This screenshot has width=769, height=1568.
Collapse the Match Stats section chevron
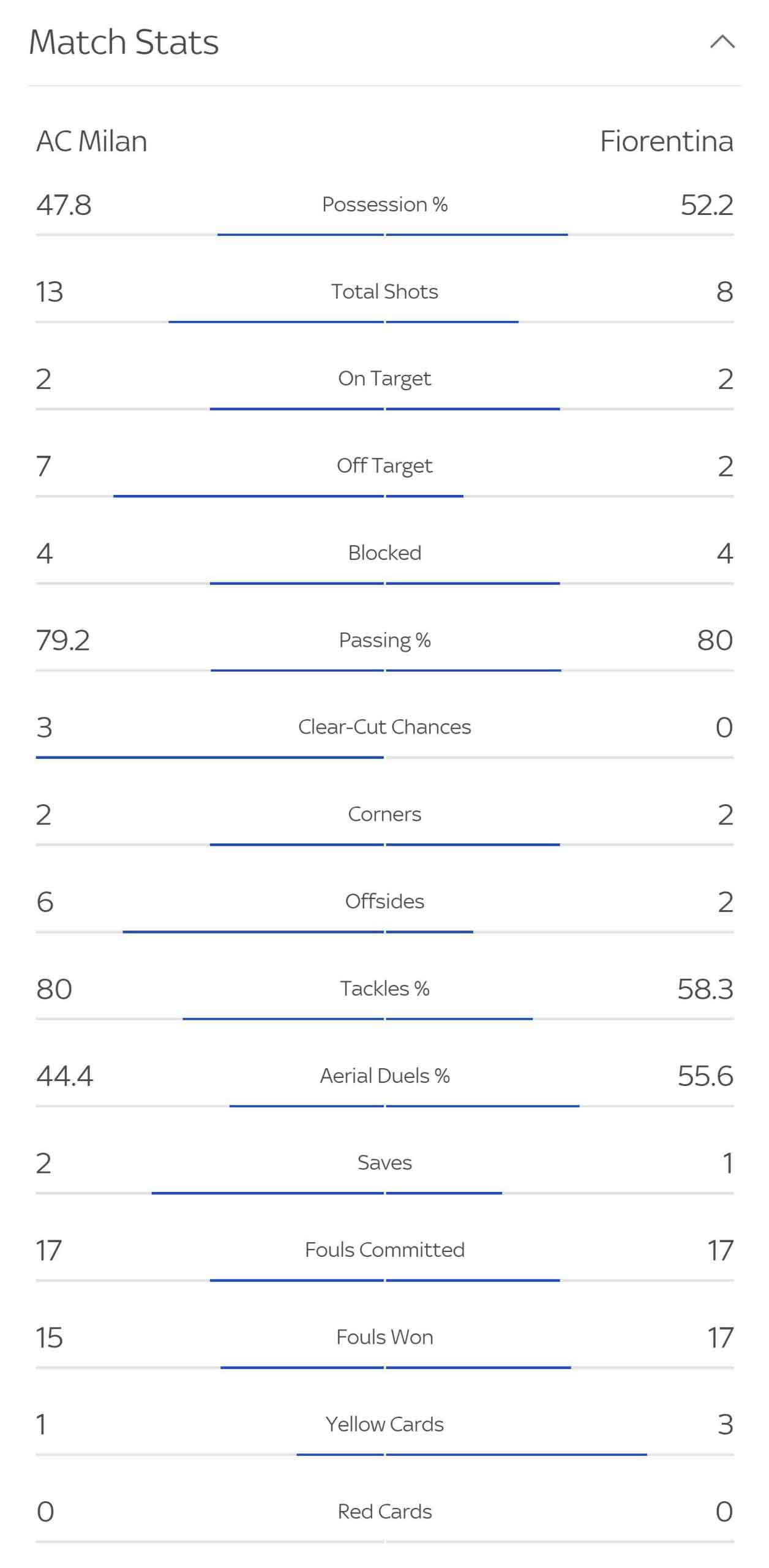coord(722,42)
